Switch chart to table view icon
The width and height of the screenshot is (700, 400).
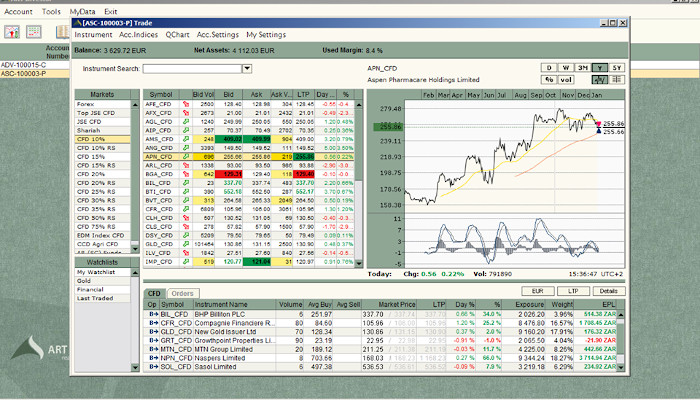tap(615, 79)
